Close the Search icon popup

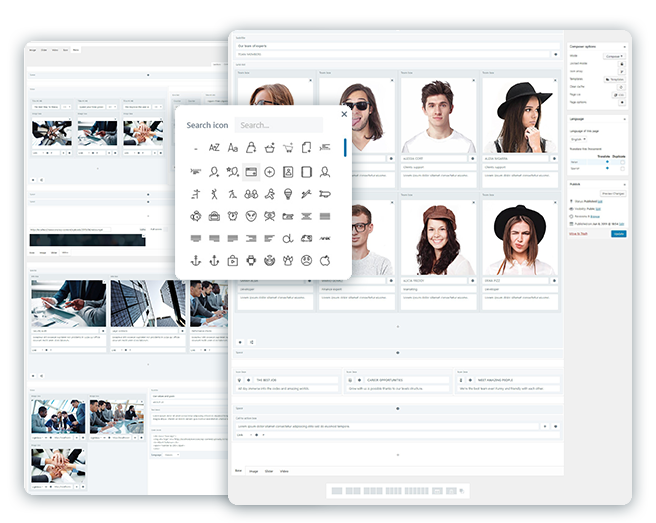[343, 114]
